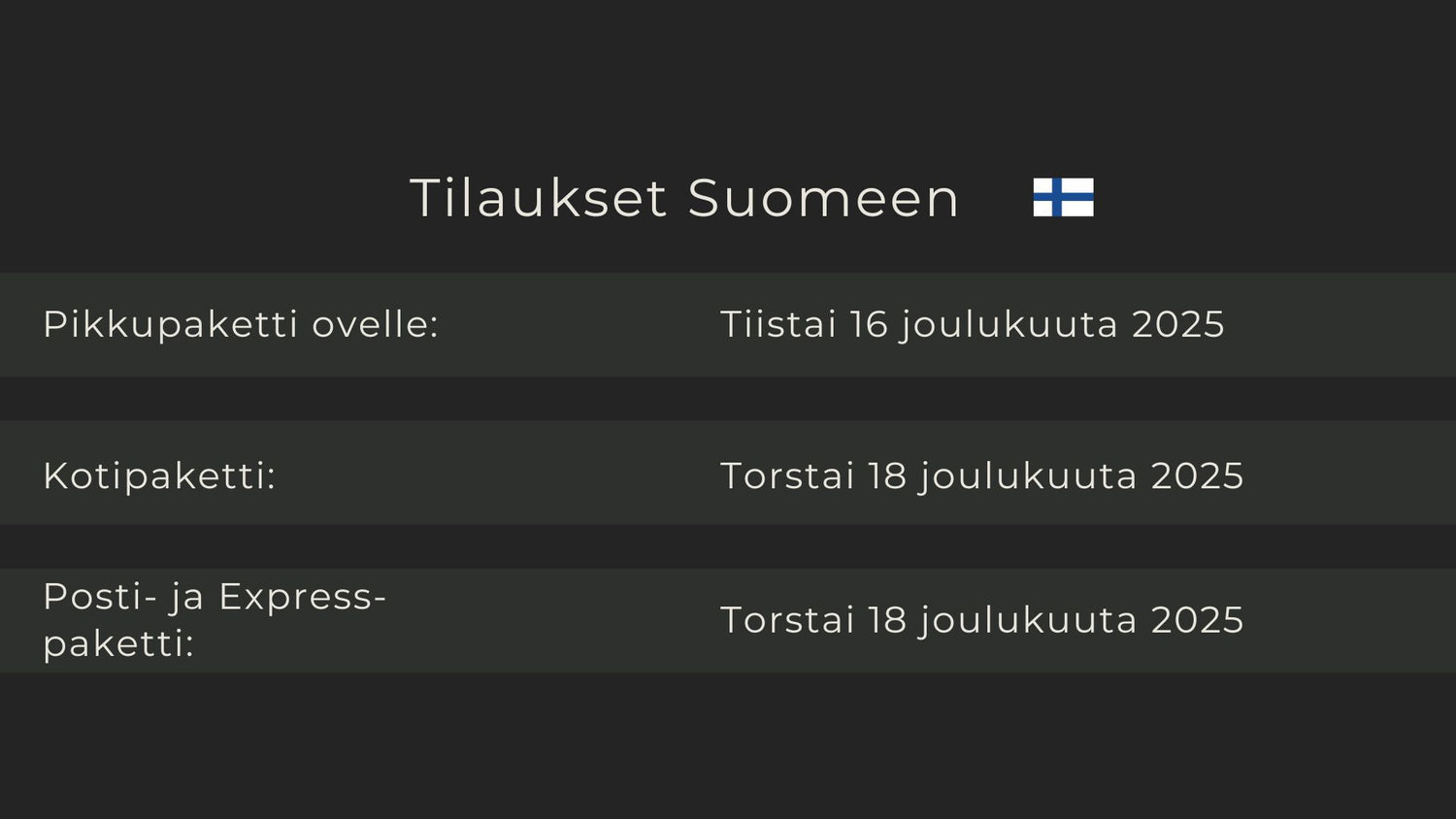Click "2025" in the Pikkupaketti ovelle row
This screenshot has height=819, width=1456.
1178,324
